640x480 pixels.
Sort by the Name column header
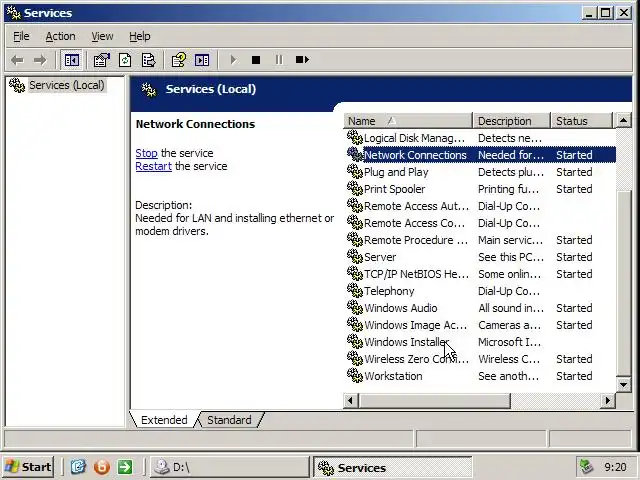[x=408, y=121]
